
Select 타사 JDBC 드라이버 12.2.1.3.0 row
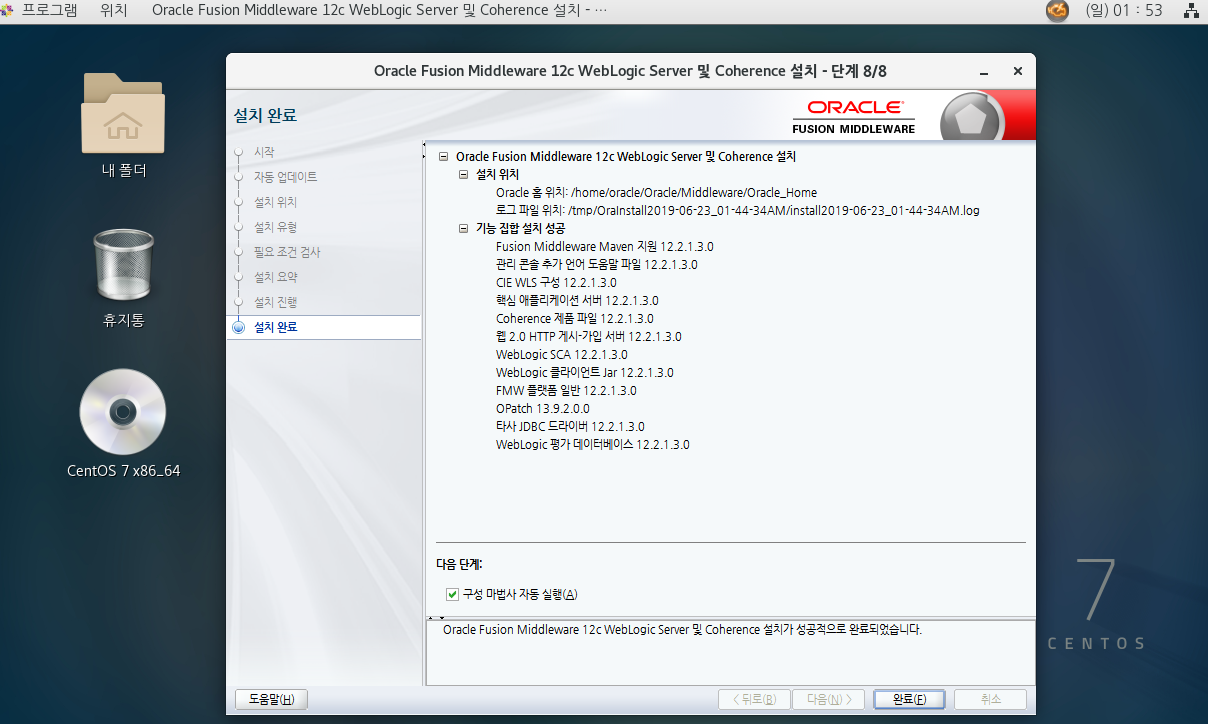[x=570, y=427]
